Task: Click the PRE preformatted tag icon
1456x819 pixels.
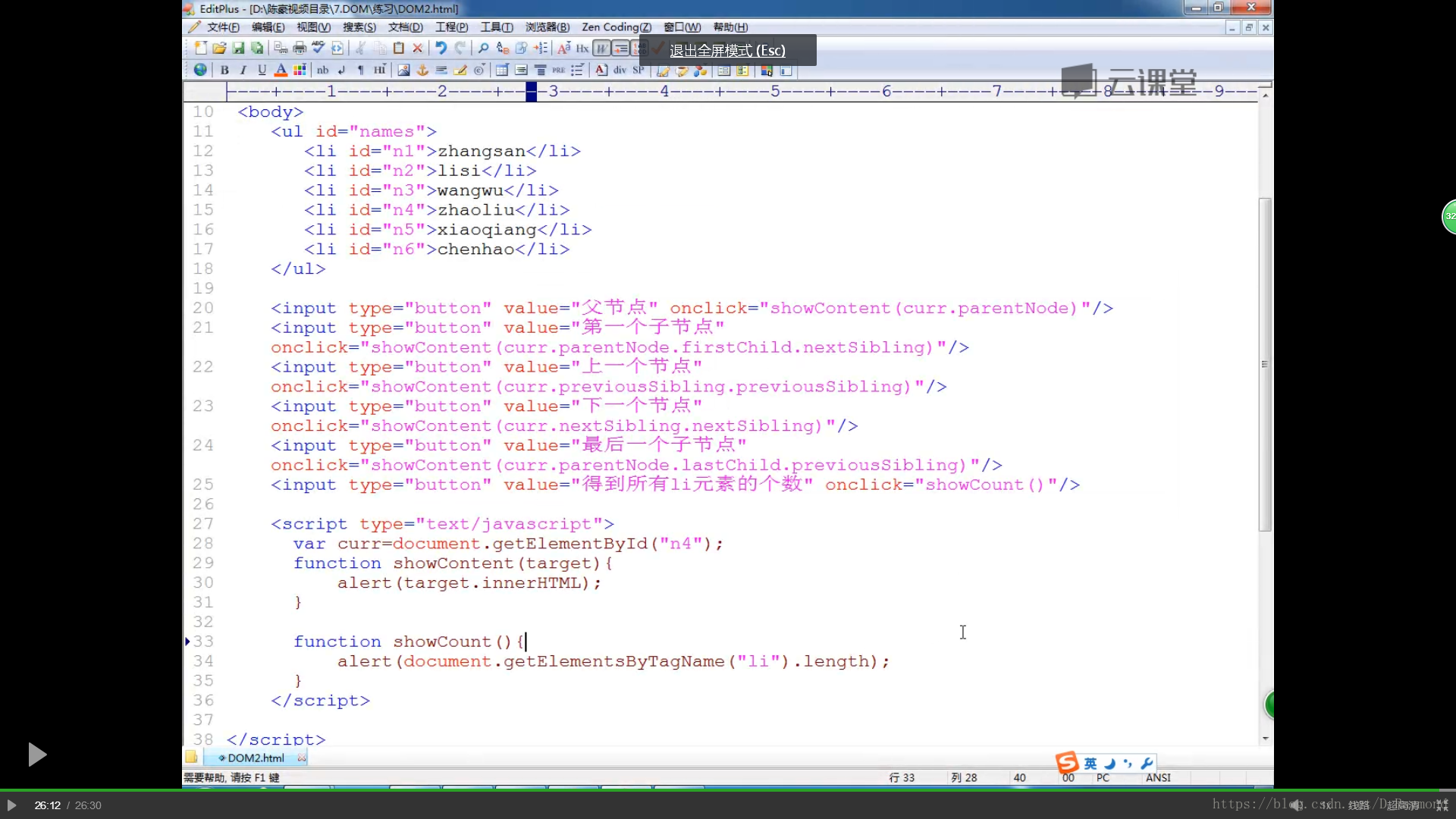Action: 559,70
